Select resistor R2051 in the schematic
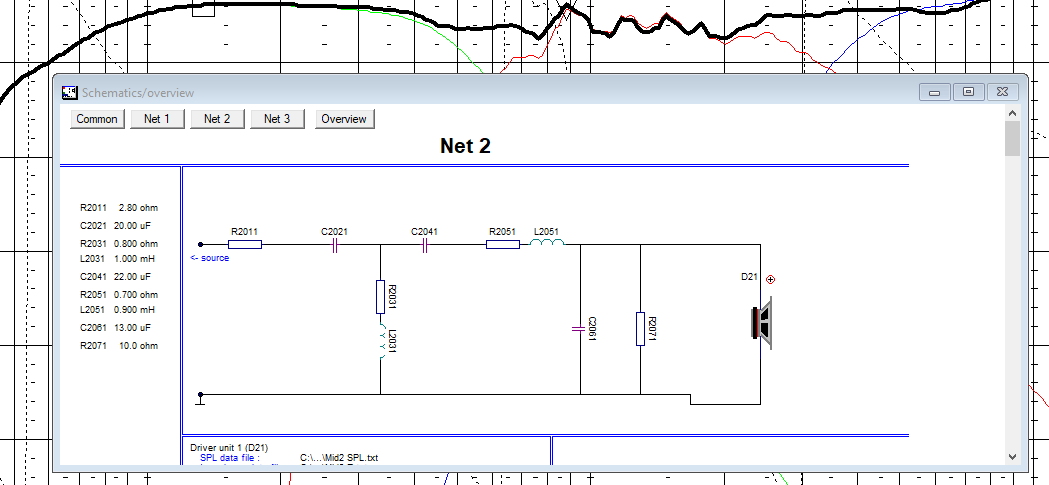 tap(502, 245)
